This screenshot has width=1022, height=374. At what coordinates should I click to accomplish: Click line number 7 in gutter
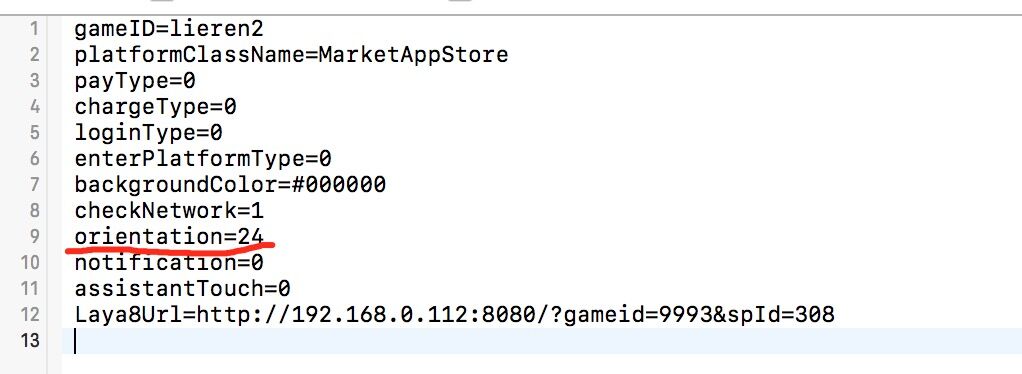(34, 185)
